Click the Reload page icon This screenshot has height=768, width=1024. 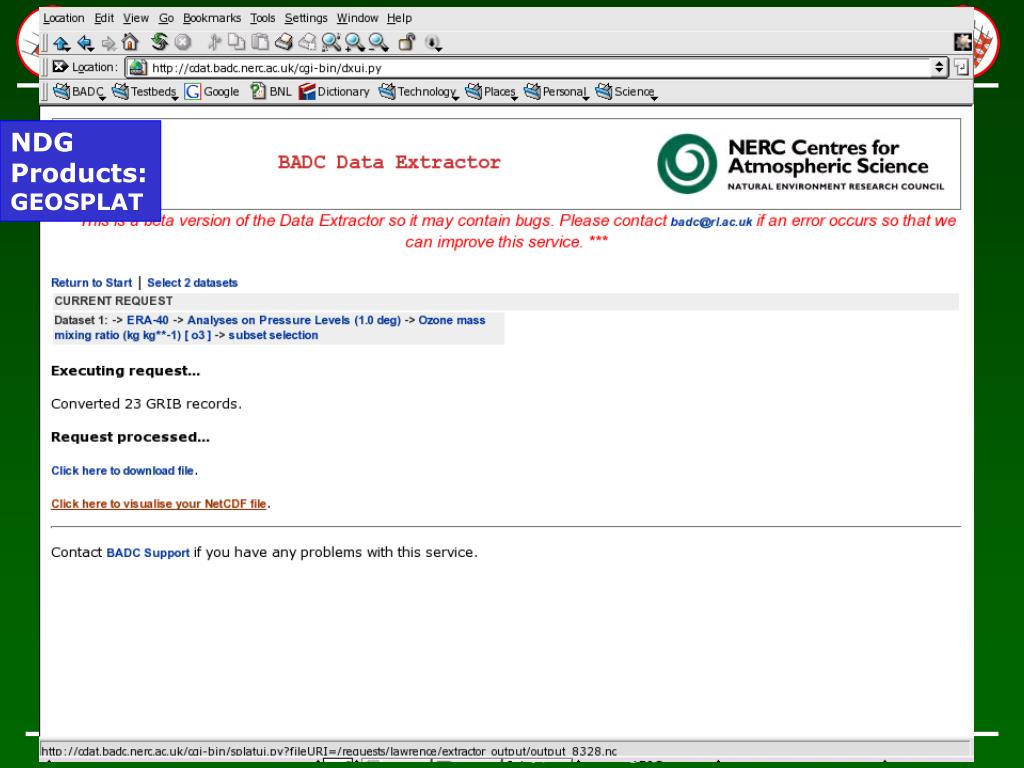point(160,43)
